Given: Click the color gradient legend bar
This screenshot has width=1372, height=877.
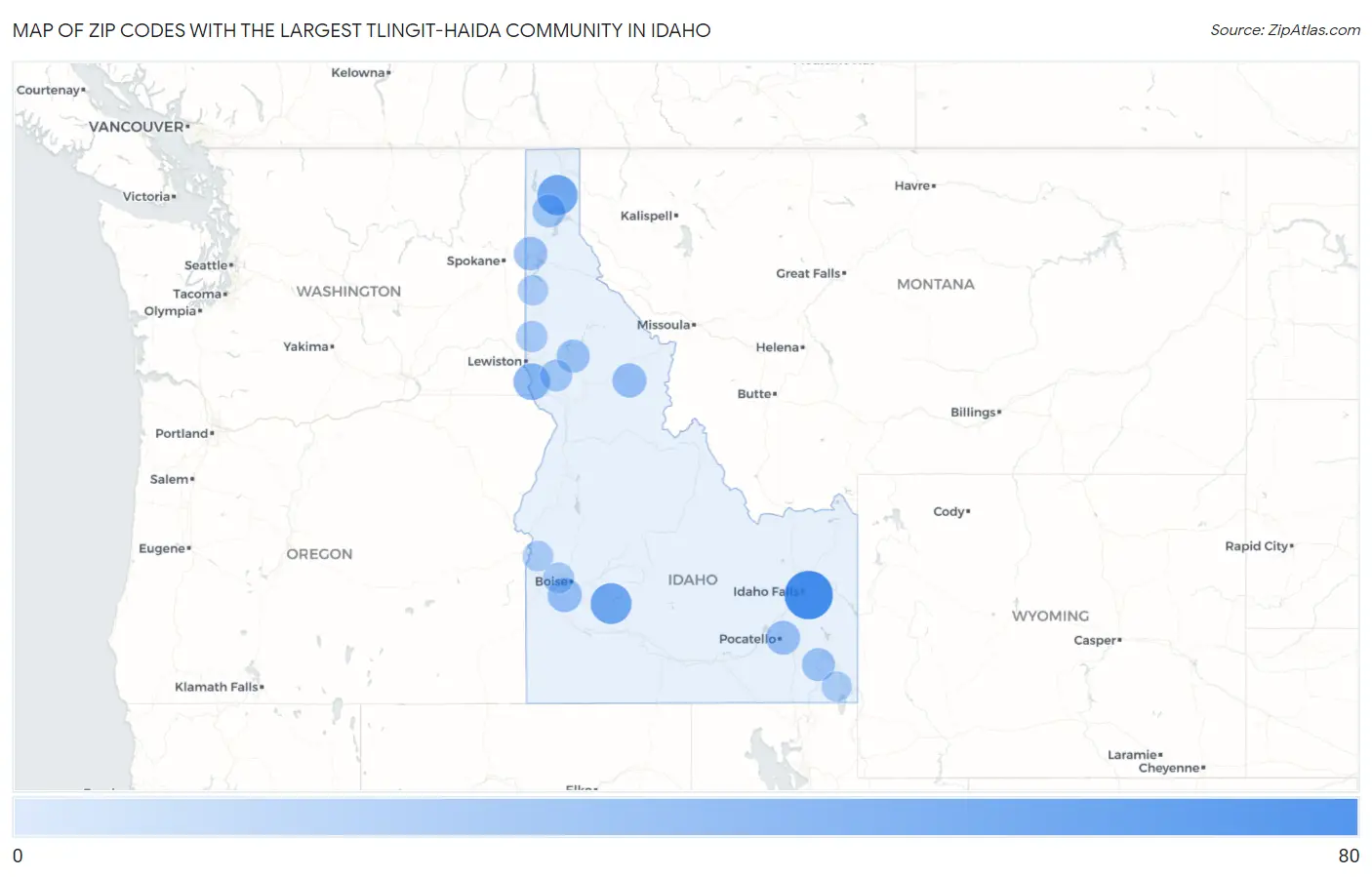Looking at the screenshot, I should (x=685, y=817).
